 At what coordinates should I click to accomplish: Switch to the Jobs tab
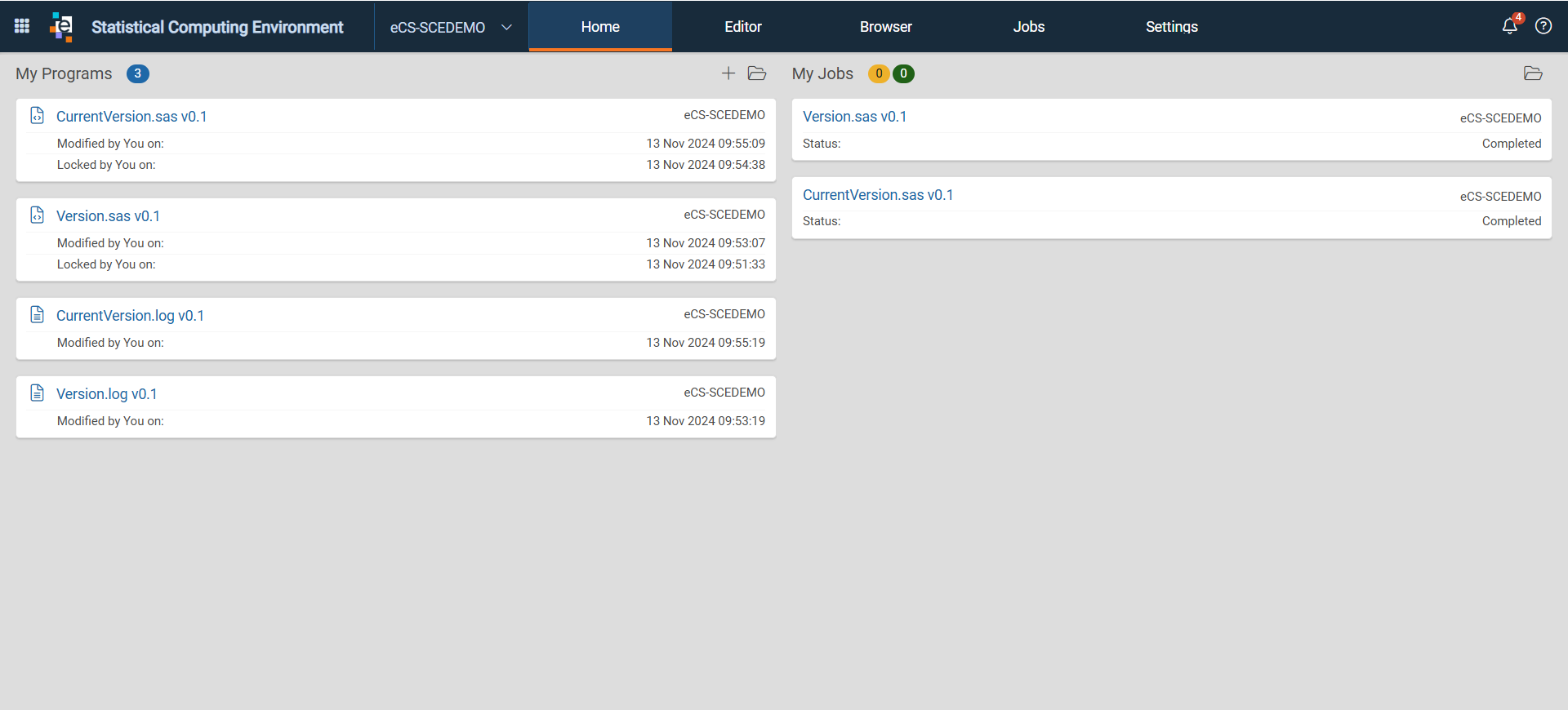[1029, 27]
